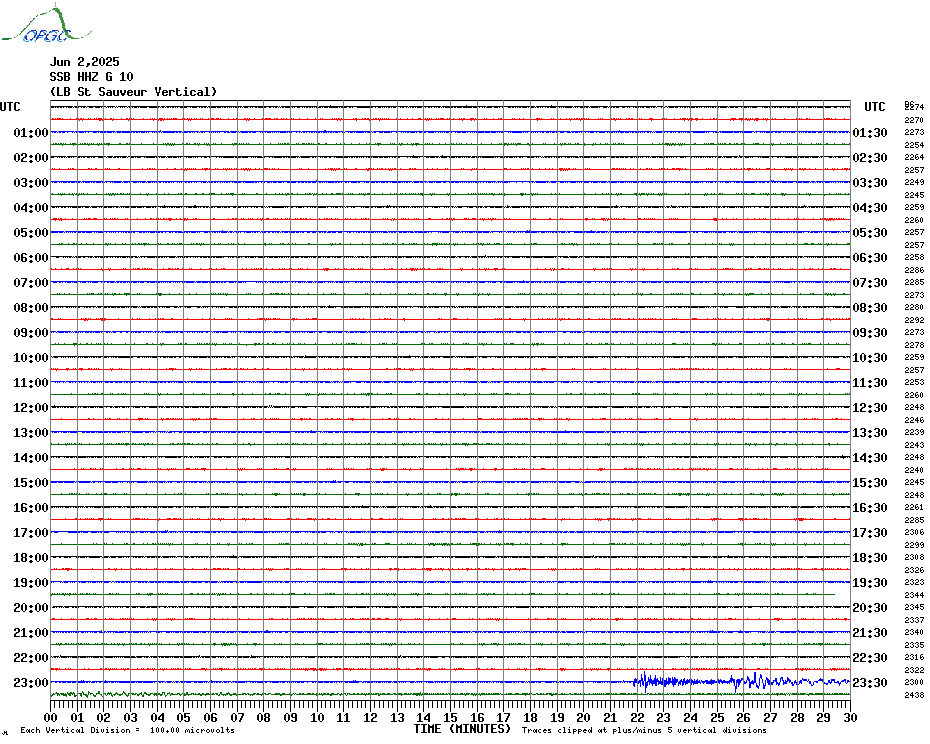This screenshot has width=930, height=744.
Task: Click the '13:00' hour label
Action: (31, 433)
